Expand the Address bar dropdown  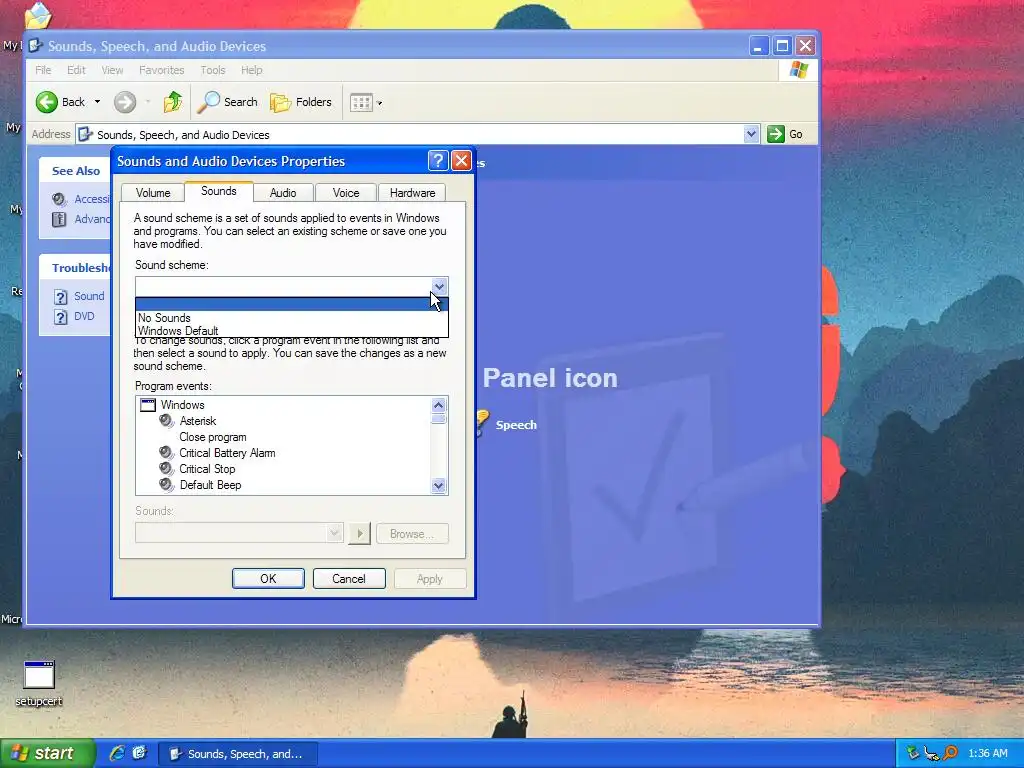751,135
